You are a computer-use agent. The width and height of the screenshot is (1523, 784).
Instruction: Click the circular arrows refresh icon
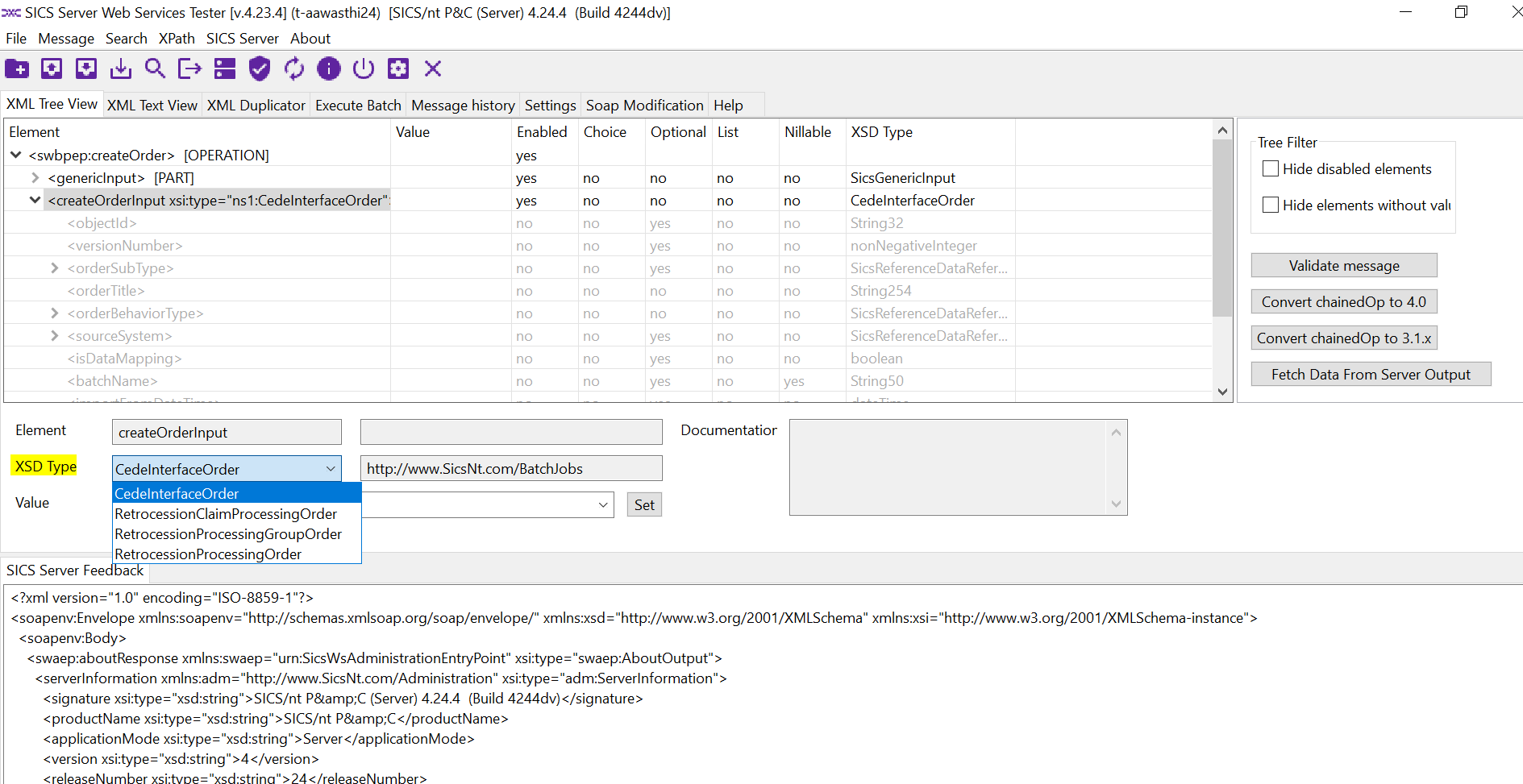294,69
